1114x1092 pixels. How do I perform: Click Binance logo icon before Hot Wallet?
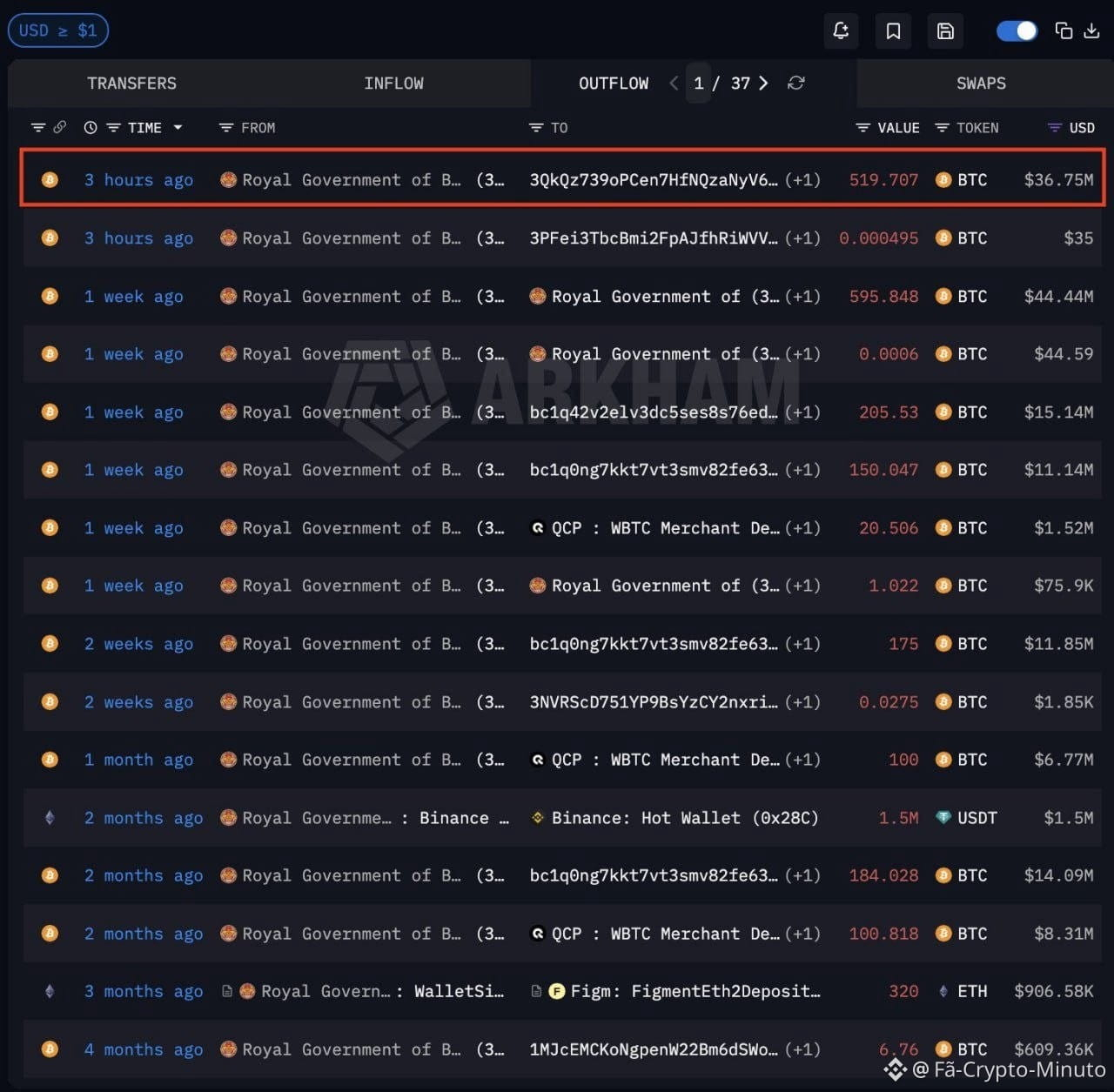(x=537, y=818)
